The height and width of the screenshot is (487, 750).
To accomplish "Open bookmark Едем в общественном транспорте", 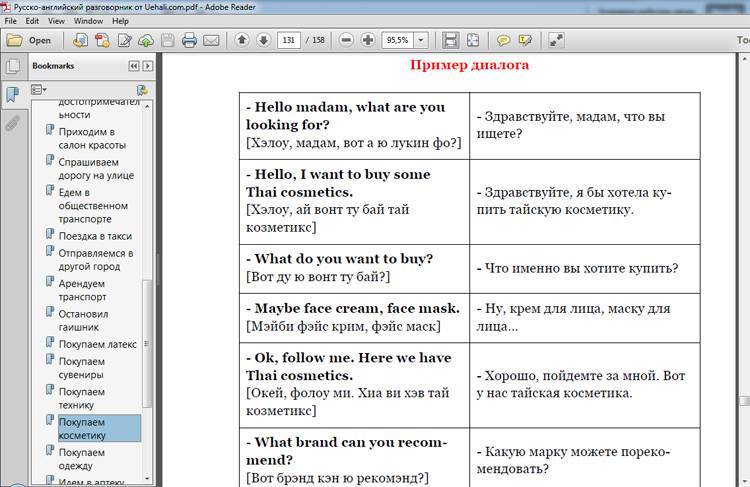I will click(93, 206).
